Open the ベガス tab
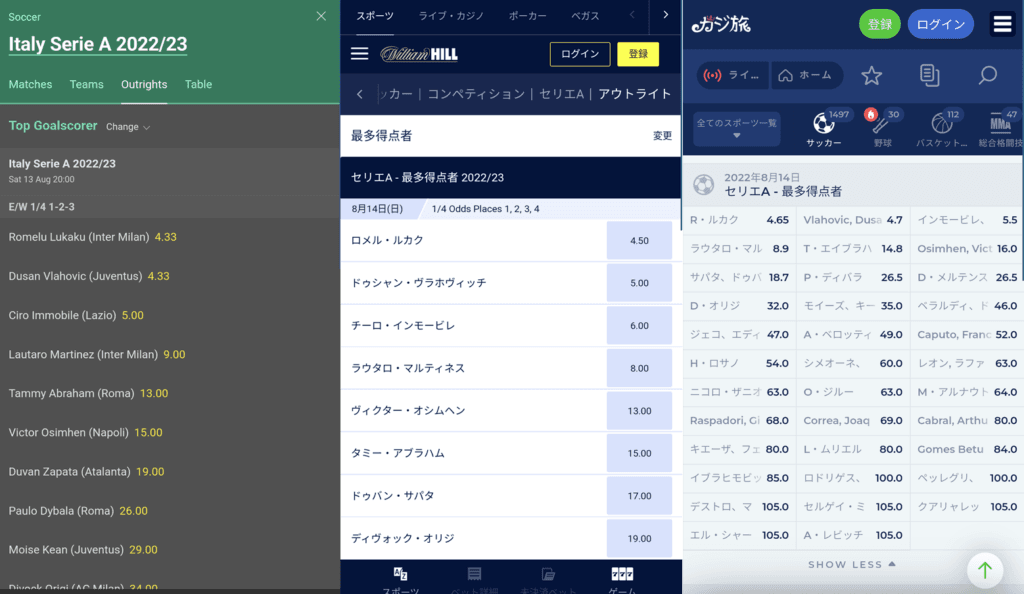Viewport: 1024px width, 594px height. (585, 16)
